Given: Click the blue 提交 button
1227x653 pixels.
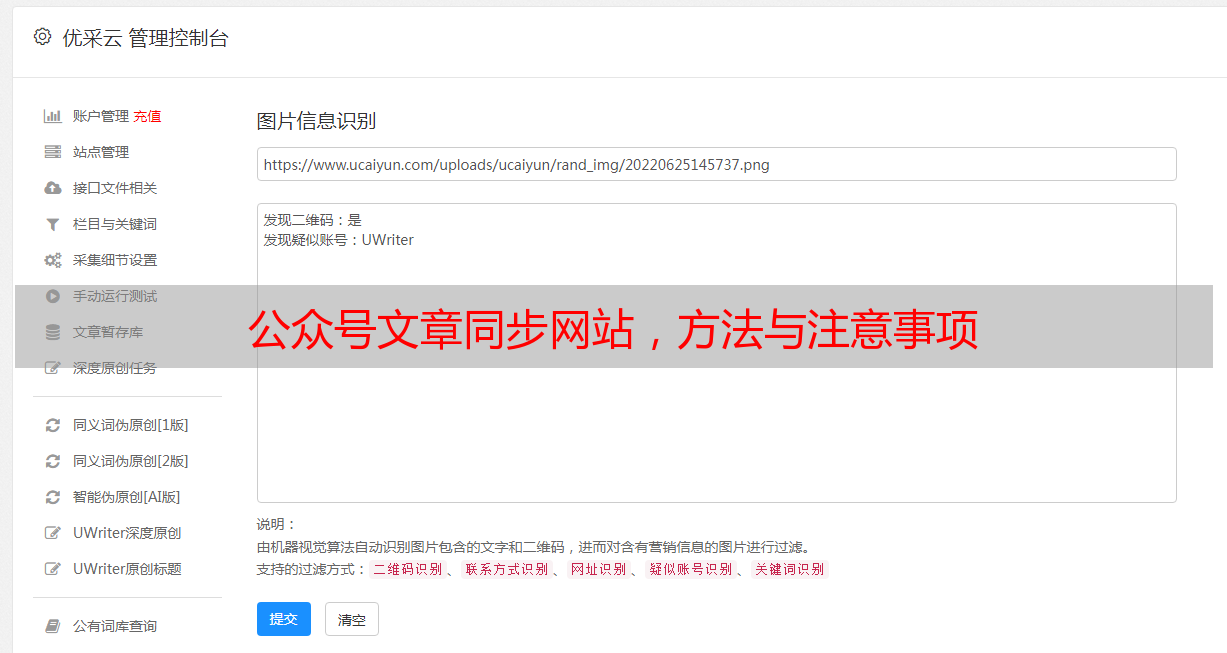Looking at the screenshot, I should tap(284, 619).
